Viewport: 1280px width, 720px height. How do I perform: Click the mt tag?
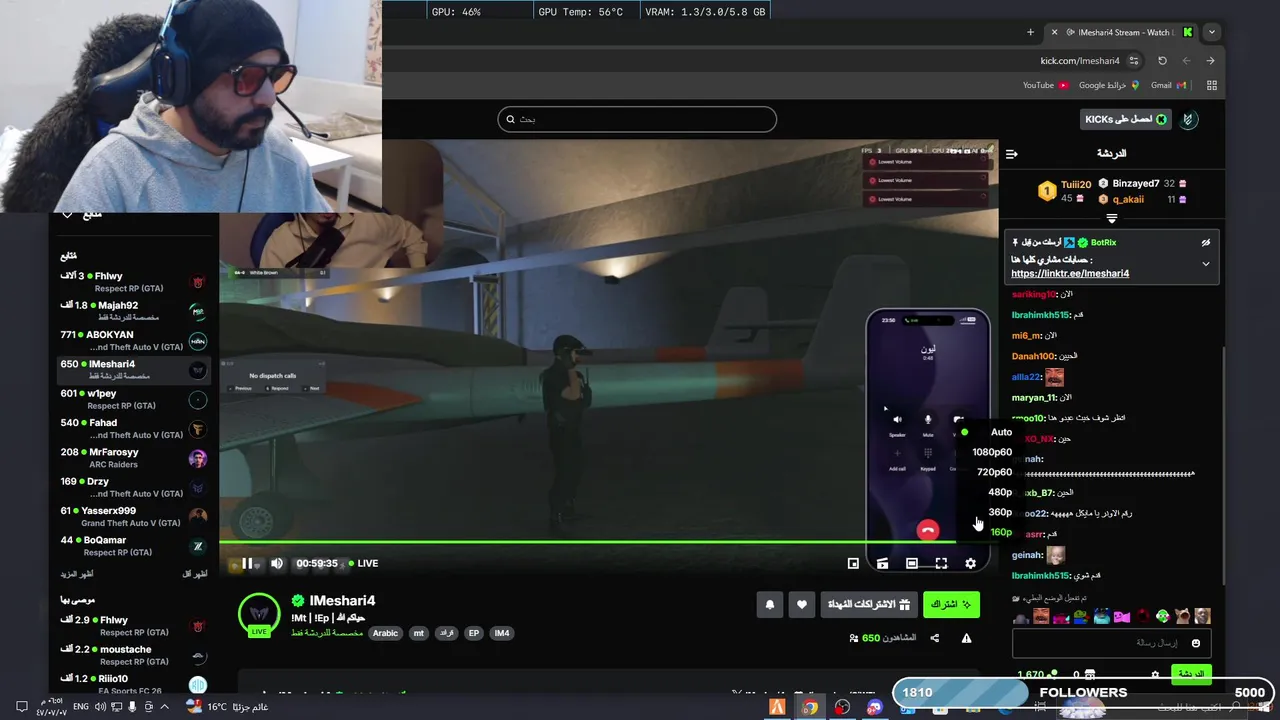tap(419, 633)
